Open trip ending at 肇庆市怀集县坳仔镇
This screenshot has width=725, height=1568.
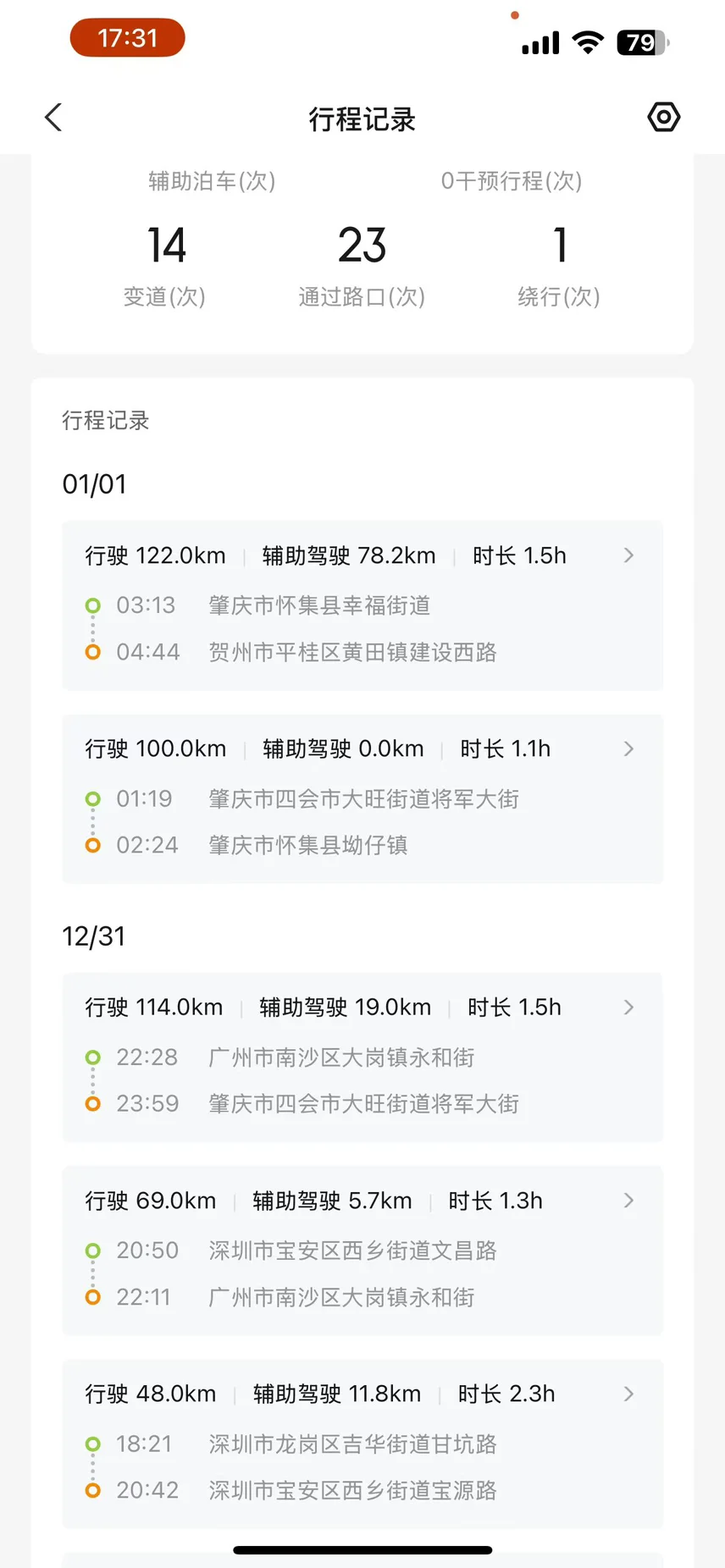pos(307,845)
